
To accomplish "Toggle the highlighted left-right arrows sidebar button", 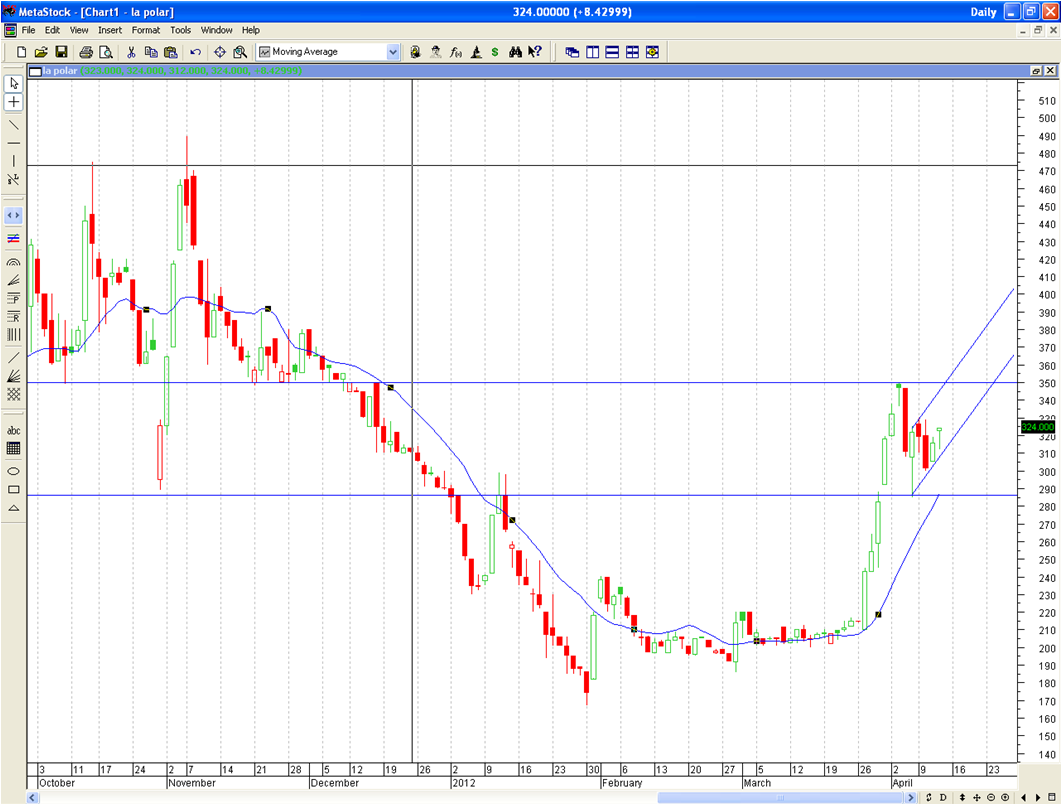I will [14, 215].
